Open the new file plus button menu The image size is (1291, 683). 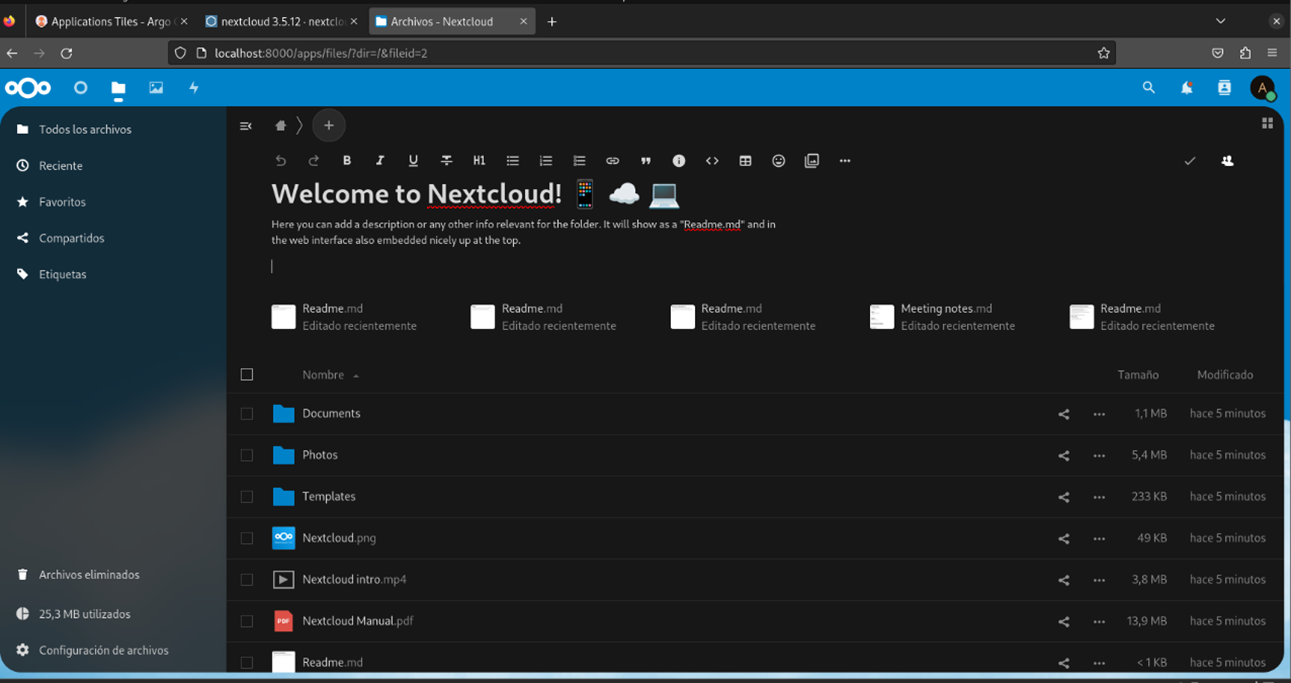[329, 126]
